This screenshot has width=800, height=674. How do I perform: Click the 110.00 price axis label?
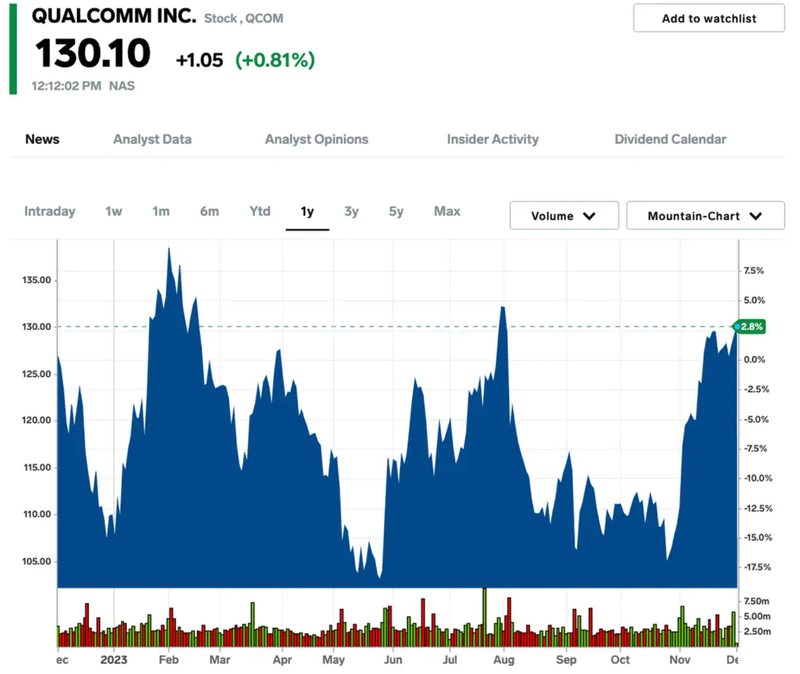(37, 514)
